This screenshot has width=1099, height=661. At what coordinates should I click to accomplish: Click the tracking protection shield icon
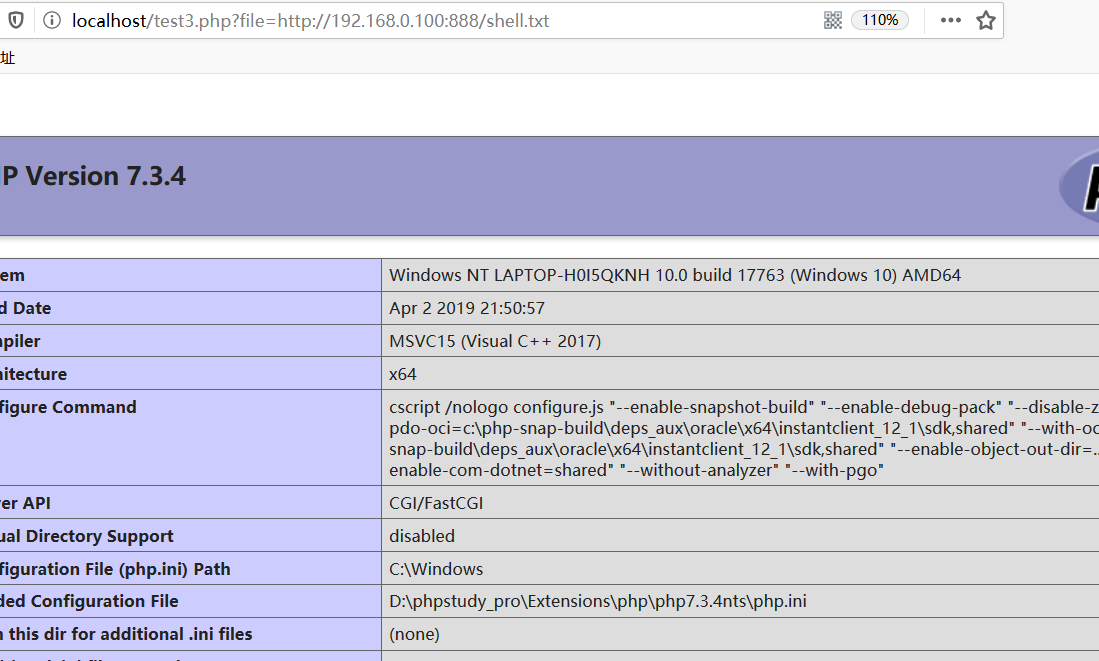pyautogui.click(x=15, y=20)
